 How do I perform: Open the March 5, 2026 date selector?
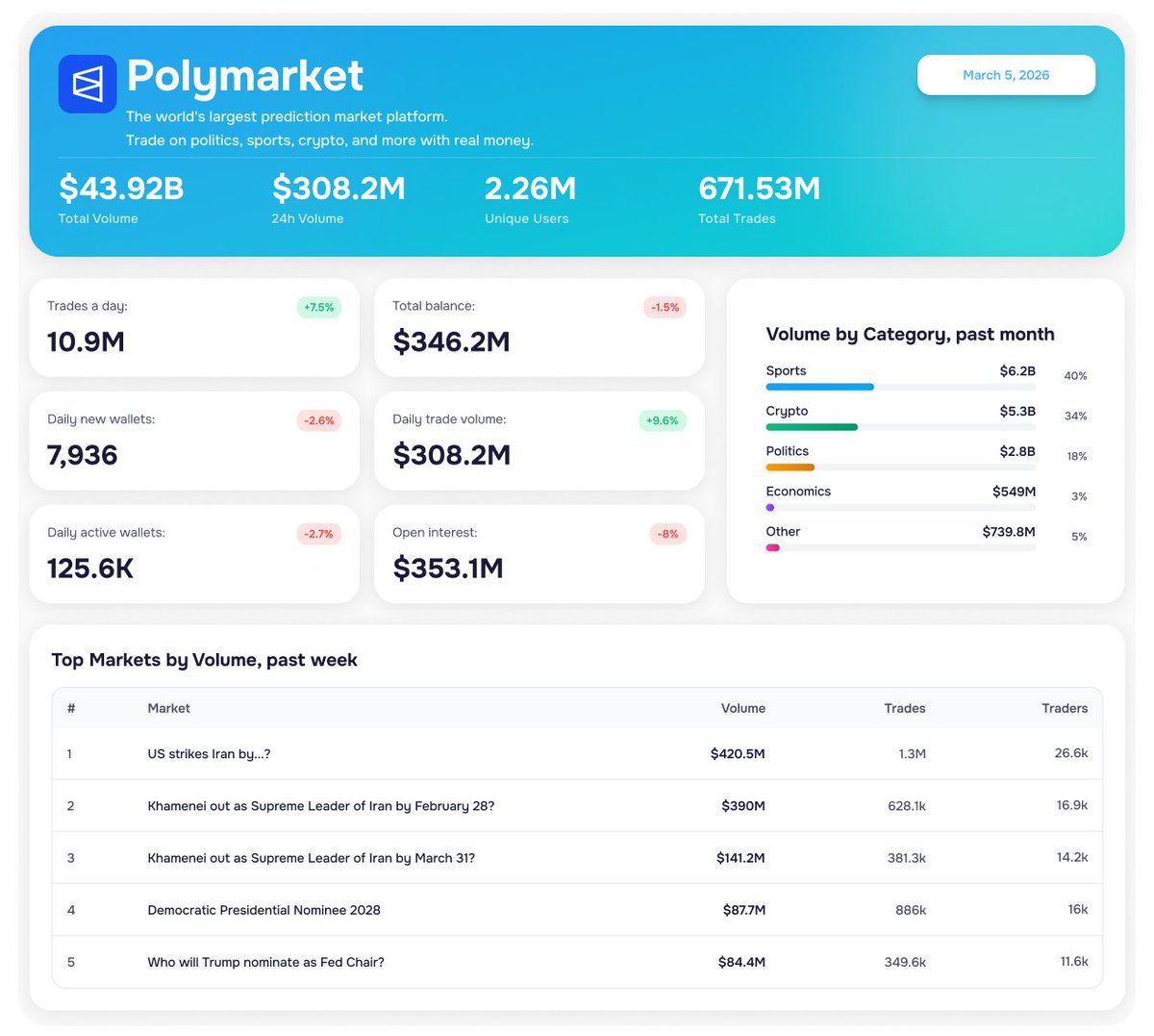[1006, 74]
